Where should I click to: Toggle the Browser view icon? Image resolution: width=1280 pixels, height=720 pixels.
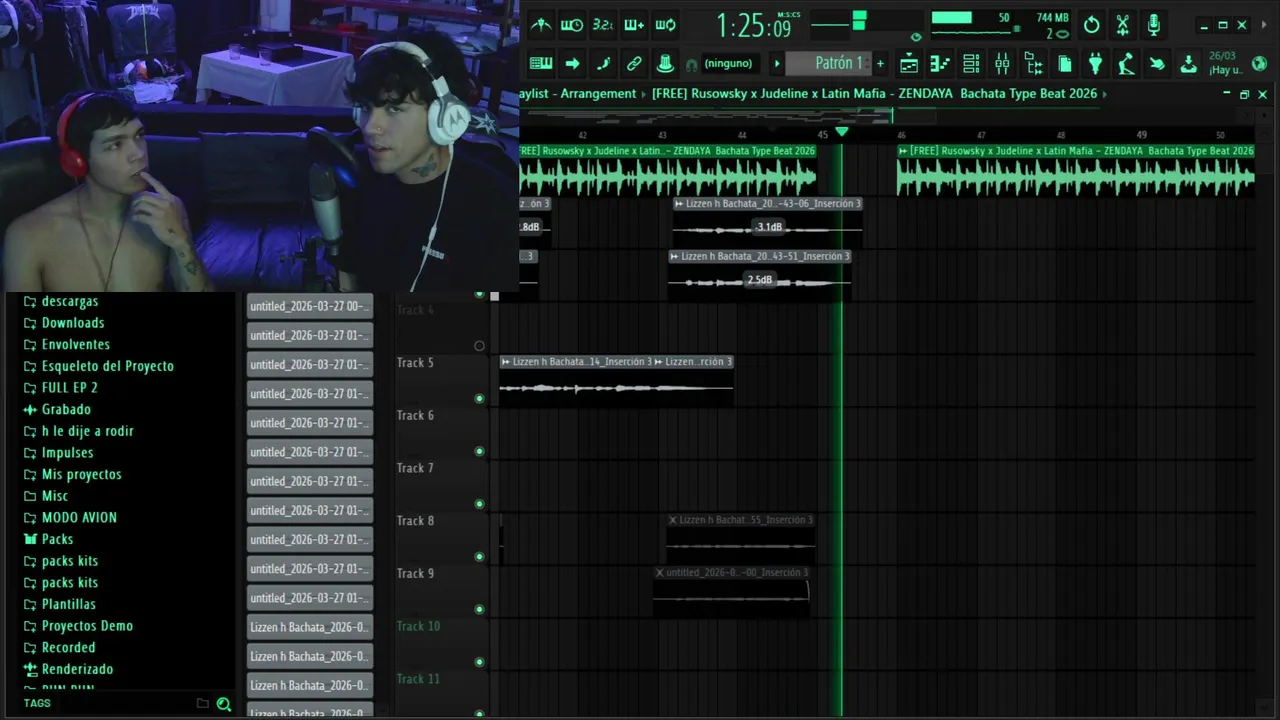pyautogui.click(x=1033, y=64)
